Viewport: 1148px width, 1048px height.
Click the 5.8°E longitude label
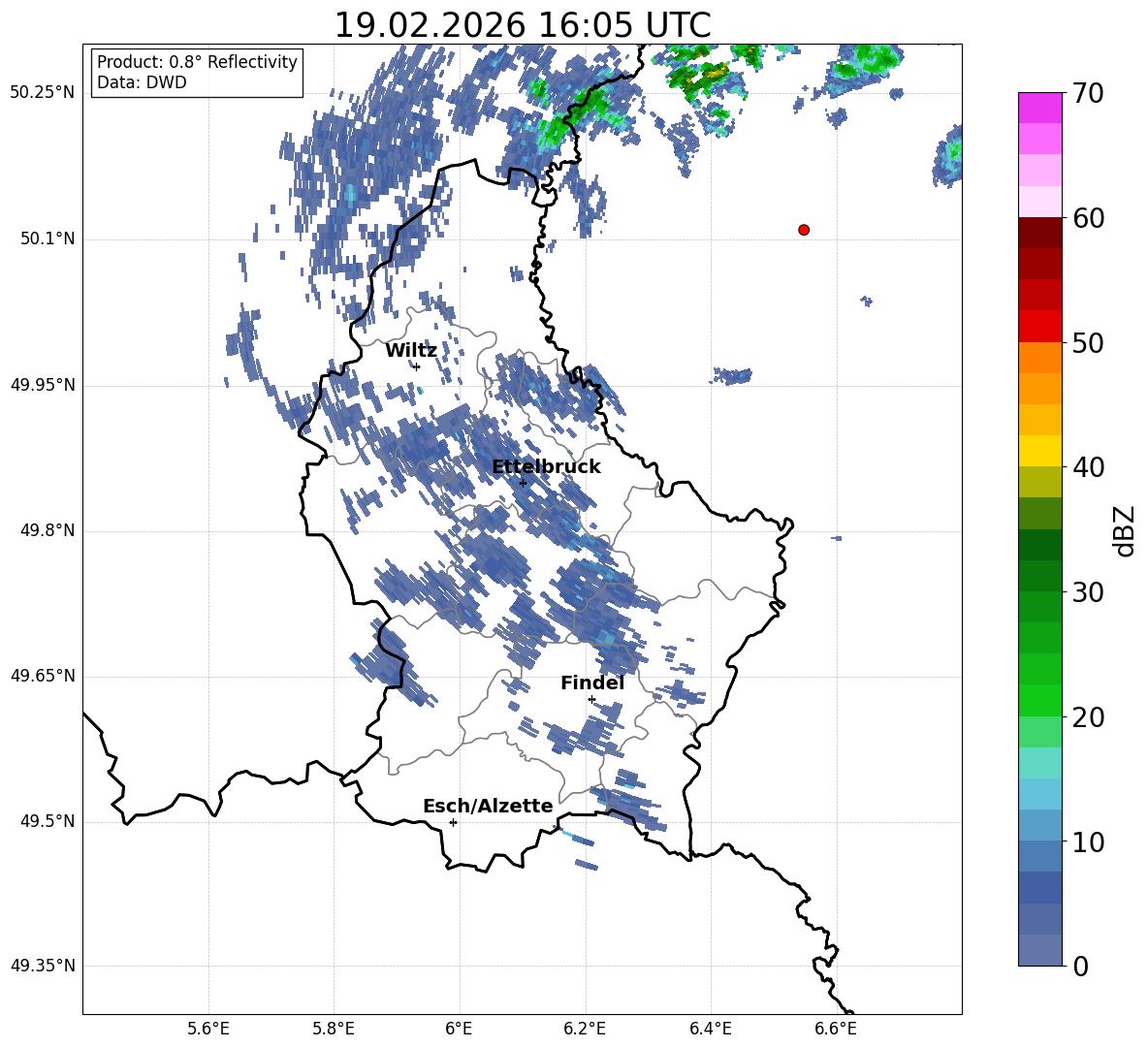pyautogui.click(x=334, y=1029)
